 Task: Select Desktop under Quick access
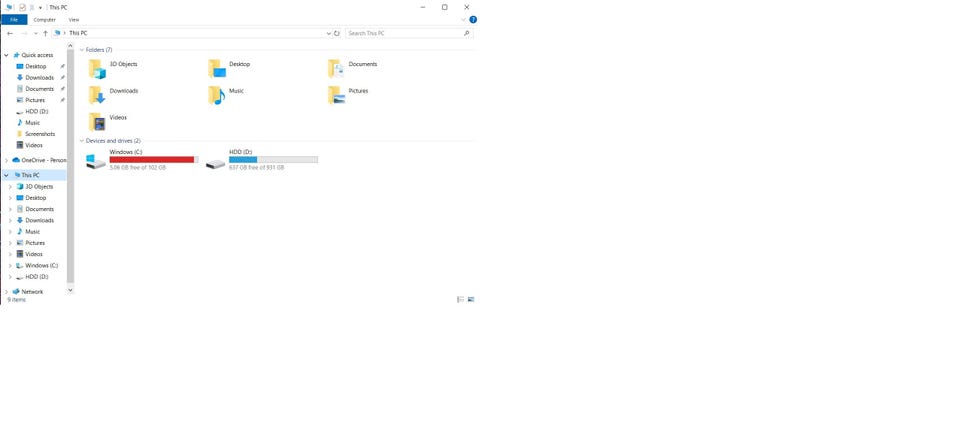(x=36, y=66)
